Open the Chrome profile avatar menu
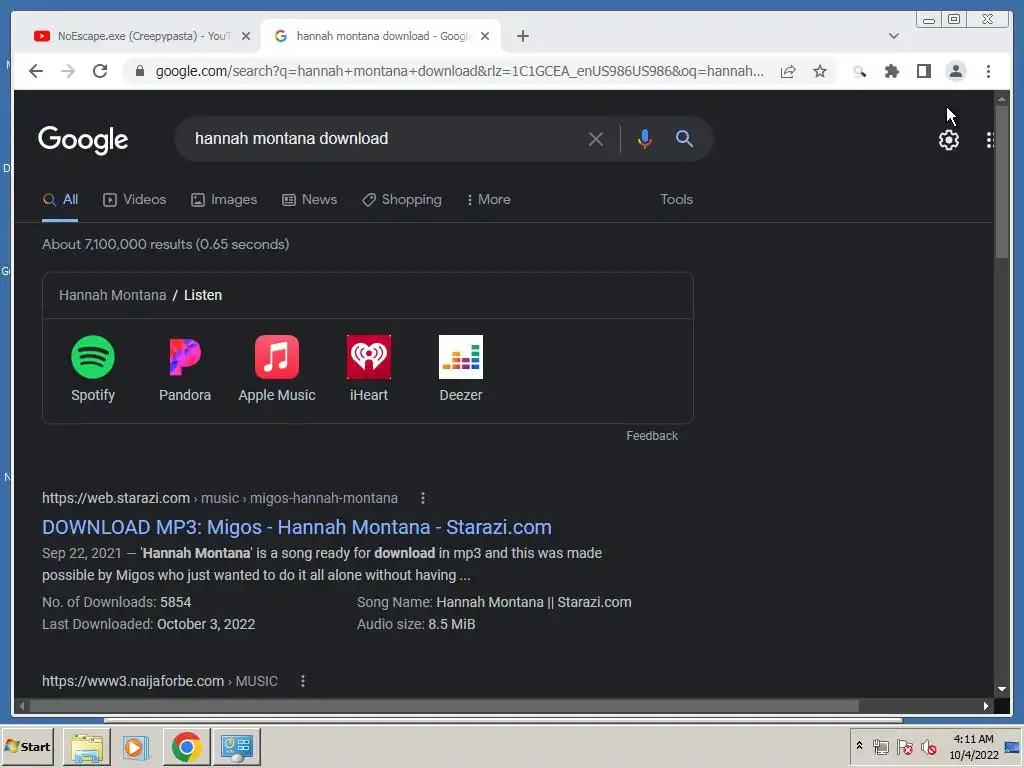The image size is (1024, 768). (955, 71)
